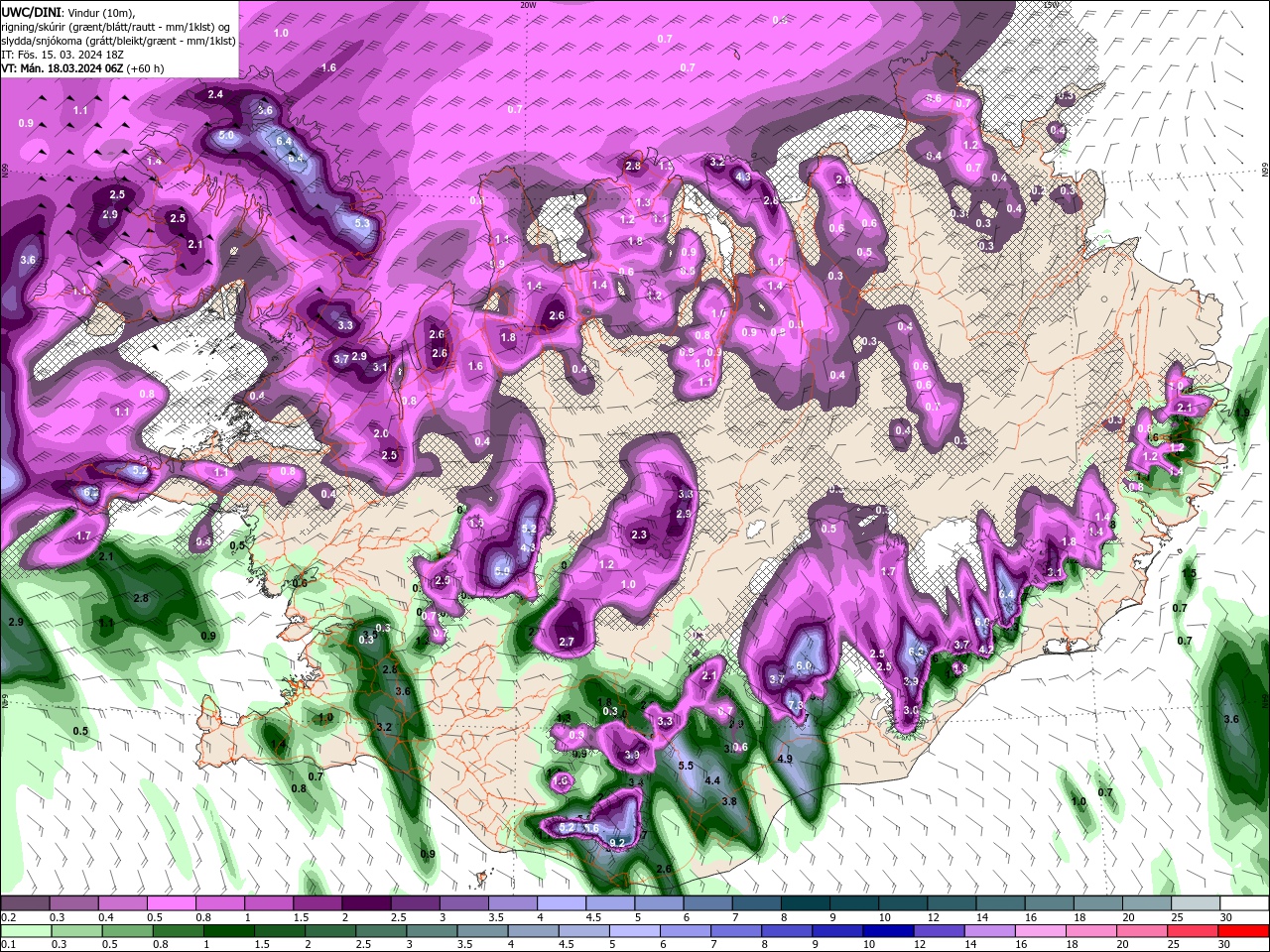1270x952 pixels.
Task: Click the '0.2' label starting the snow scale
Action: [8, 917]
